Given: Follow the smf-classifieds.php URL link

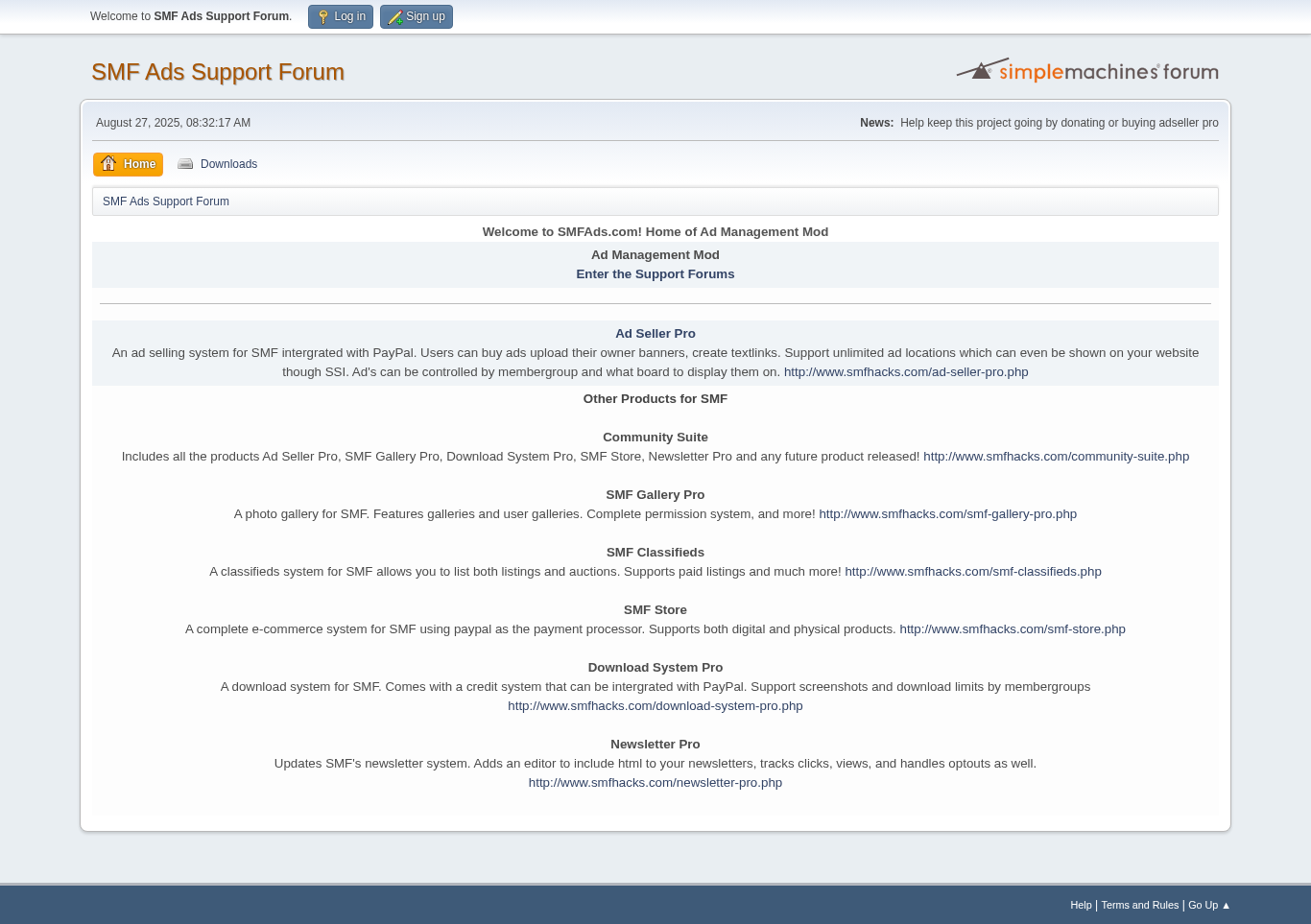Looking at the screenshot, I should [x=973, y=572].
